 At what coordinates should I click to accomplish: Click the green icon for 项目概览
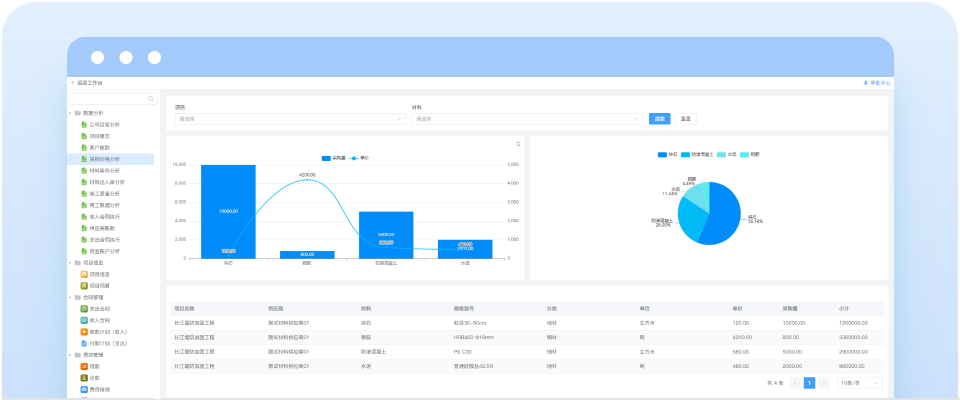[84, 136]
